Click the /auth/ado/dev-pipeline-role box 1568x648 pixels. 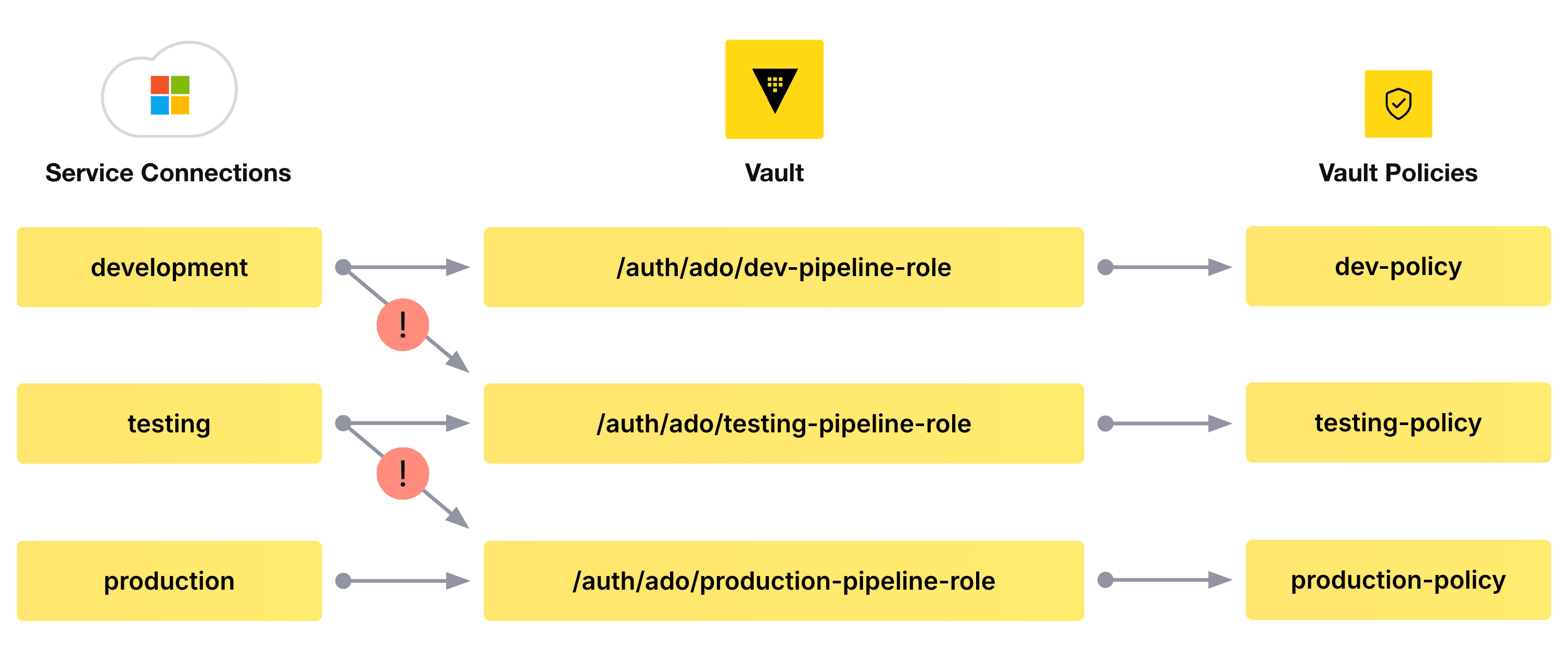[x=783, y=267]
